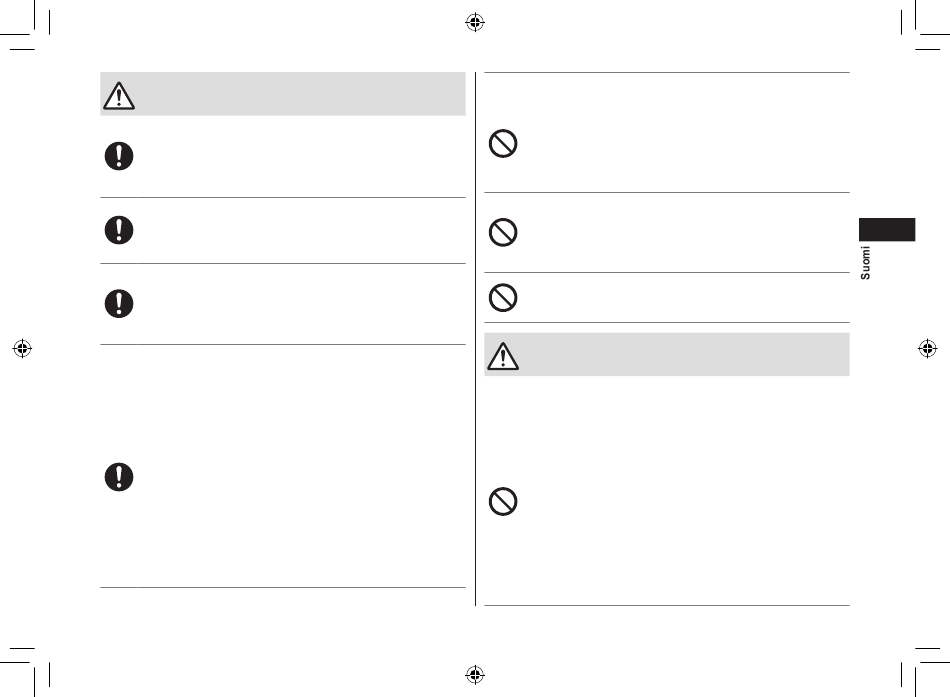This screenshot has height=697, width=950.
Task: Click the registration crosshair mark at page top center
Action: pyautogui.click(x=475, y=22)
